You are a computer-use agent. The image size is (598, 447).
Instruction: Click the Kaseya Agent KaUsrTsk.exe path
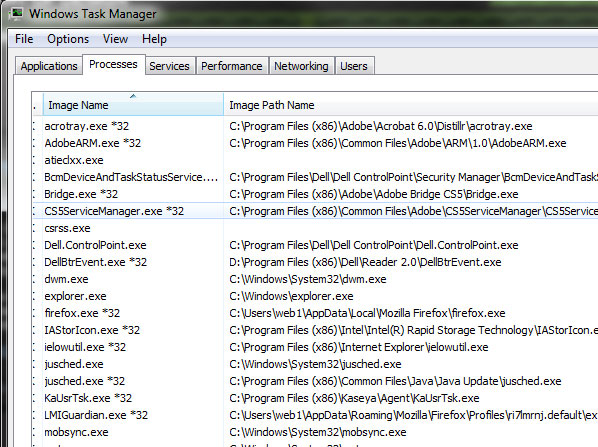pyautogui.click(x=354, y=398)
